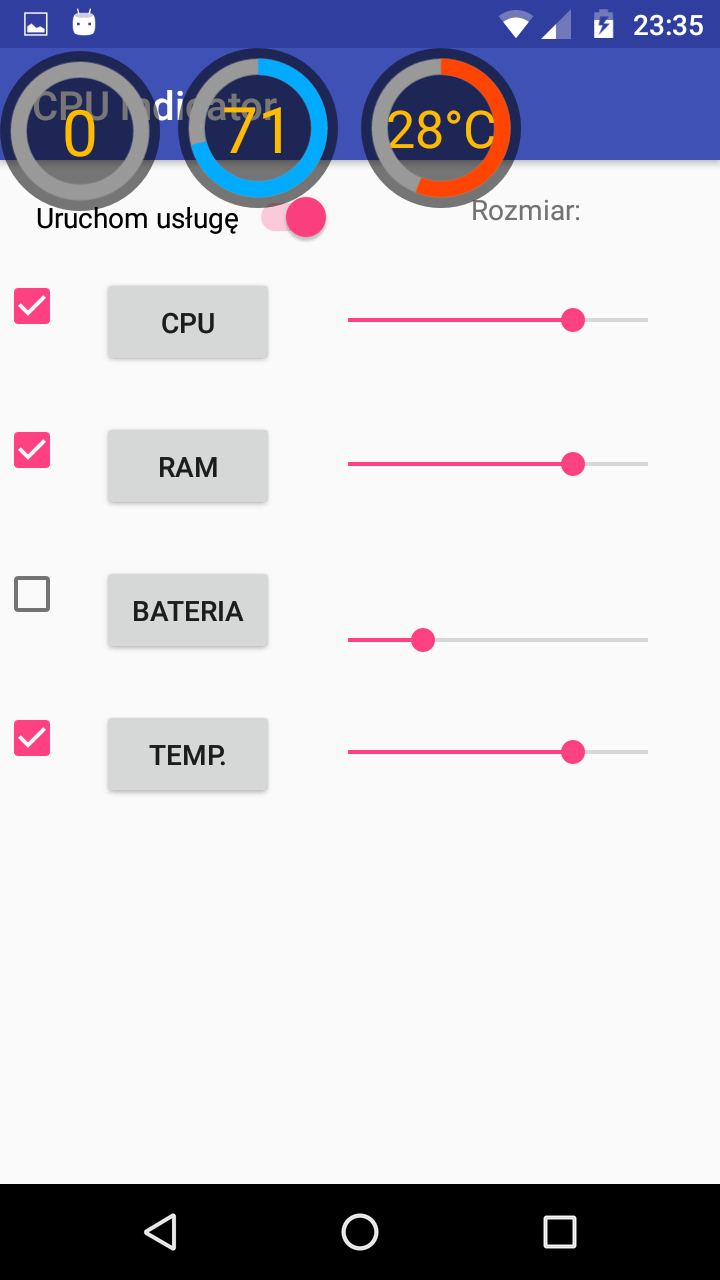
Task: Enable the BATERIA checkbox
Action: (32, 594)
